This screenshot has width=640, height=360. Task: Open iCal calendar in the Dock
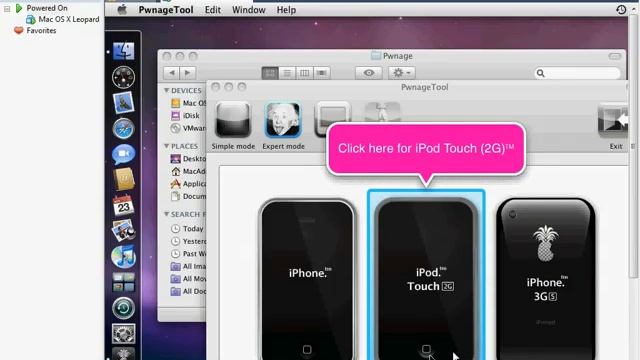(123, 205)
